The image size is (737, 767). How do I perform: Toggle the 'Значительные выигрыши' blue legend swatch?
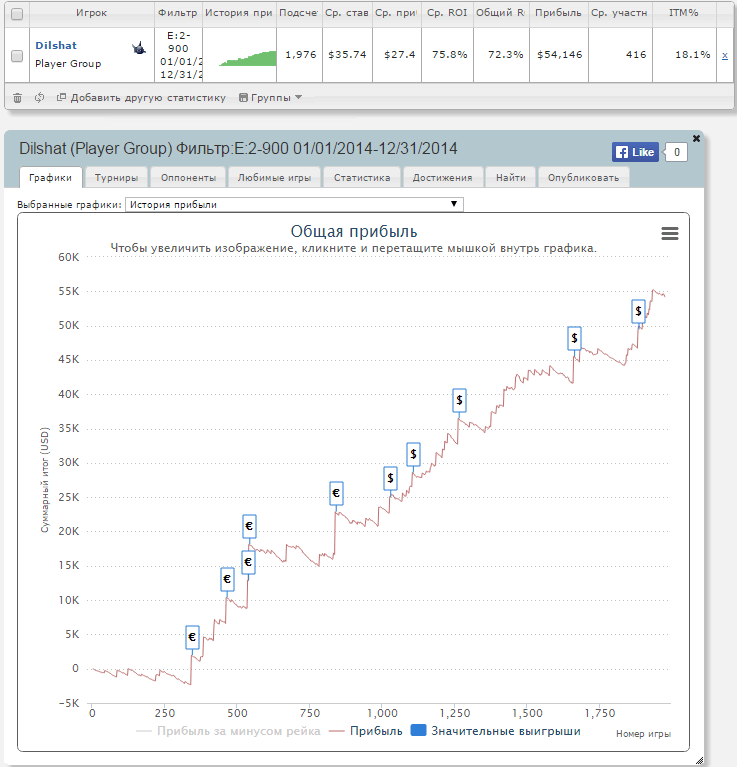click(418, 731)
